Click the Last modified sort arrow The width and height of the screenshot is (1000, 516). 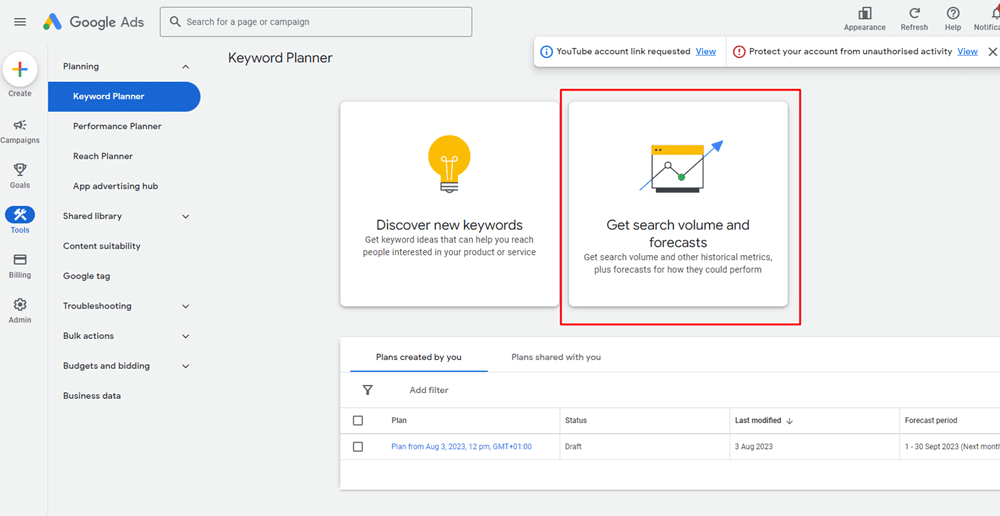click(790, 421)
